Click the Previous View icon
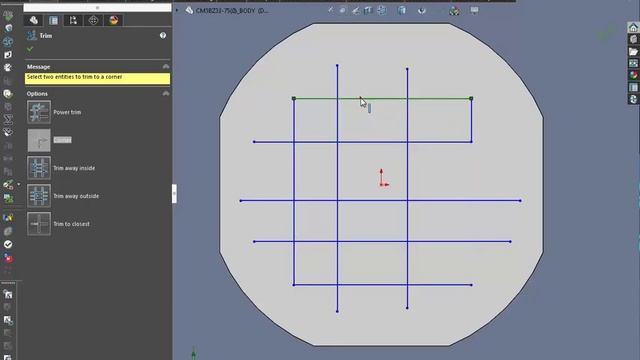 [356, 11]
